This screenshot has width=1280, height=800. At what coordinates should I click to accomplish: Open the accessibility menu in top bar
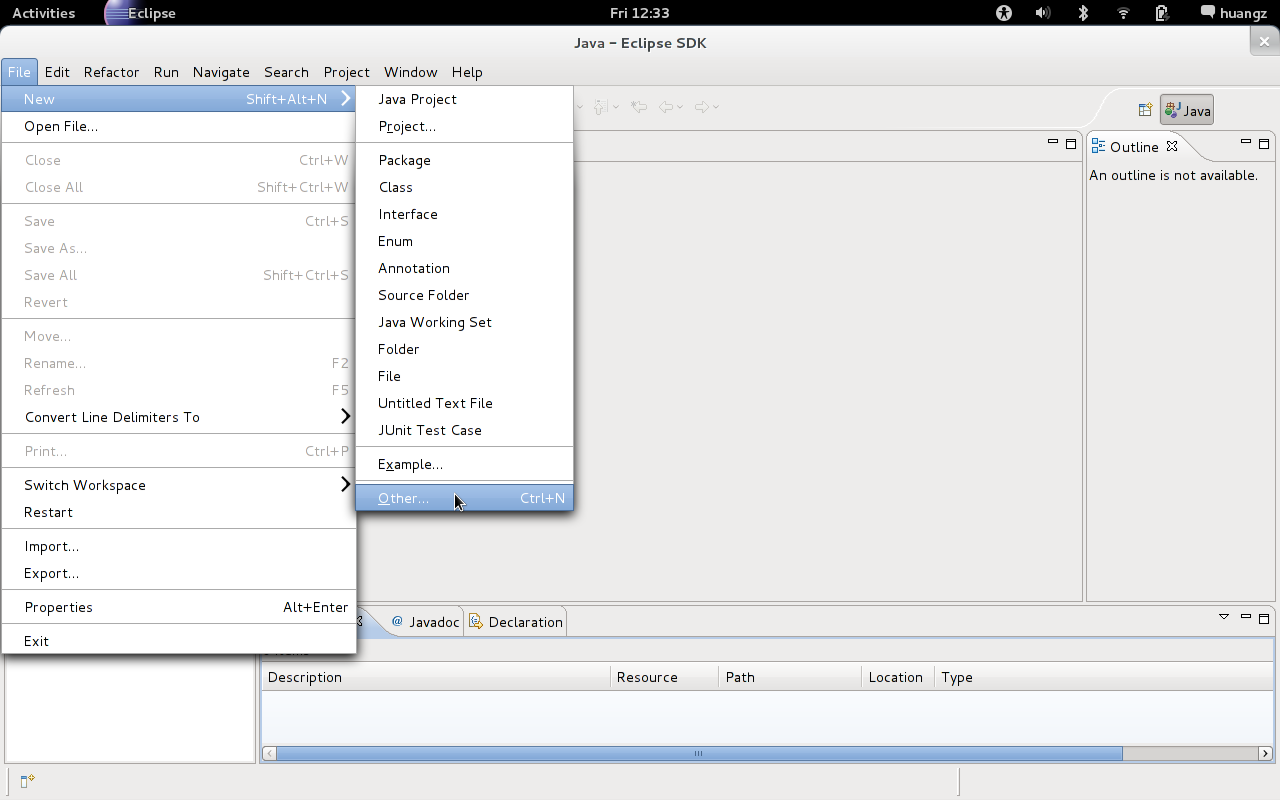tap(1004, 13)
